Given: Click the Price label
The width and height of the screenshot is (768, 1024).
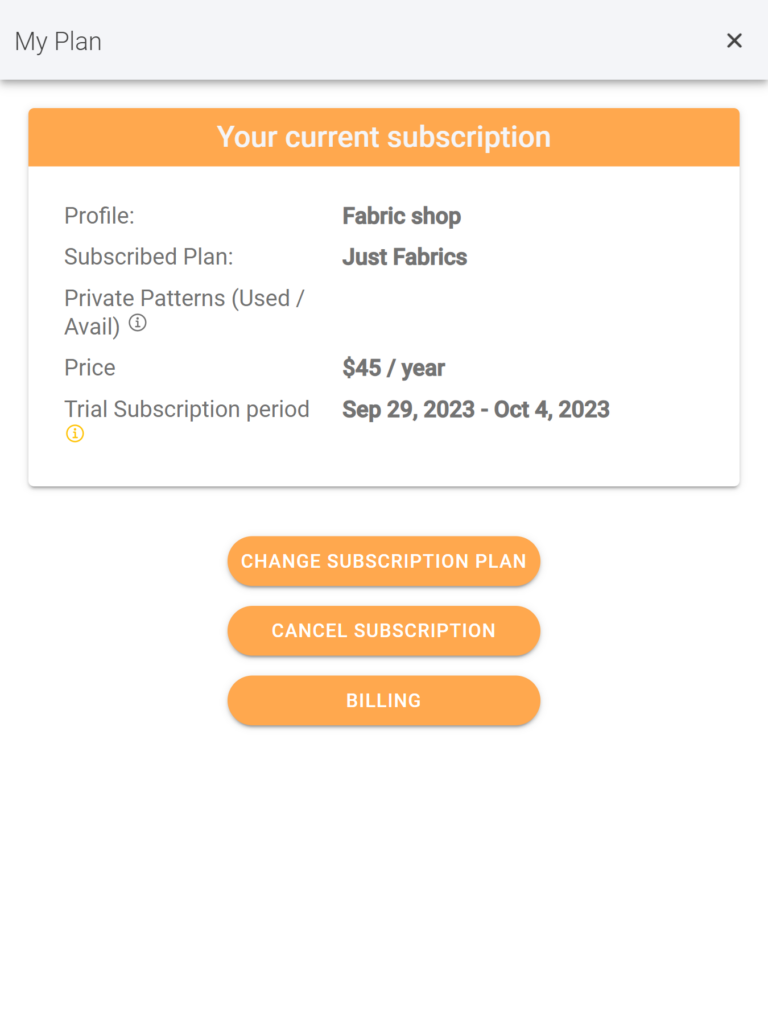Looking at the screenshot, I should coord(90,368).
